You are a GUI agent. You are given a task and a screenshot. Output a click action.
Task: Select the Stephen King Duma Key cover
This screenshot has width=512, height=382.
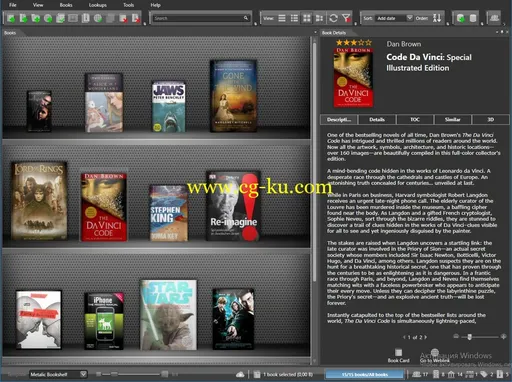(168, 213)
